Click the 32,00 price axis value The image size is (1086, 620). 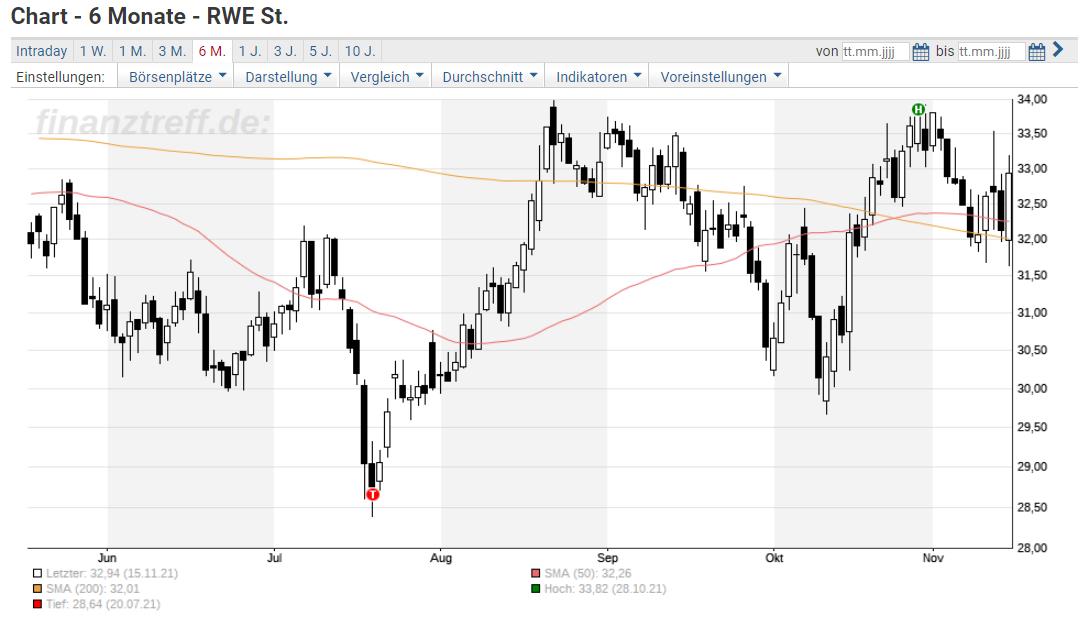pos(1032,239)
